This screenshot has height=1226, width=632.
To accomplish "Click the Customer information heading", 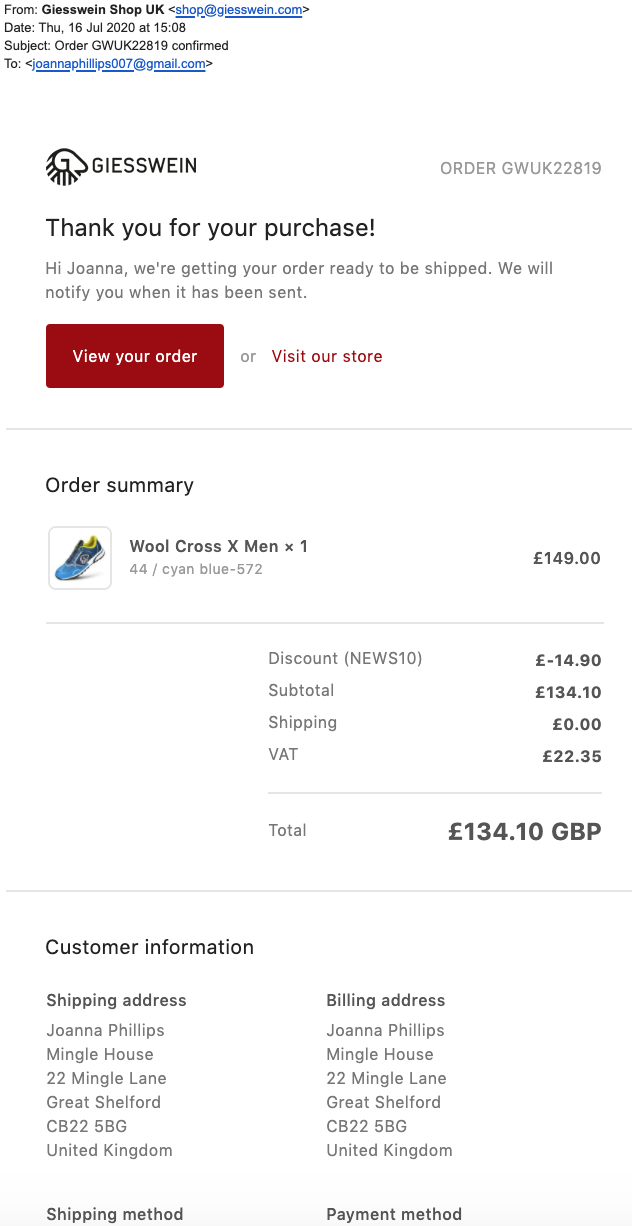I will click(x=150, y=947).
